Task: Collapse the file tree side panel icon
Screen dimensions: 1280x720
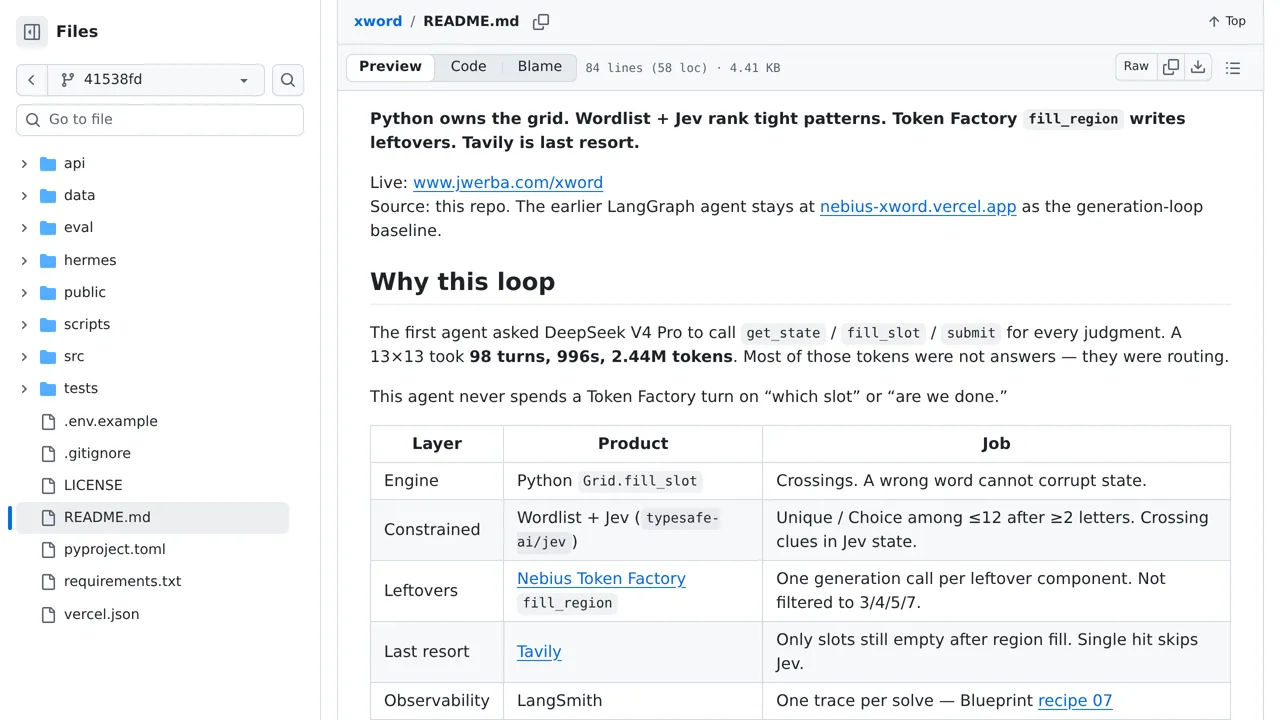Action: click(x=32, y=32)
